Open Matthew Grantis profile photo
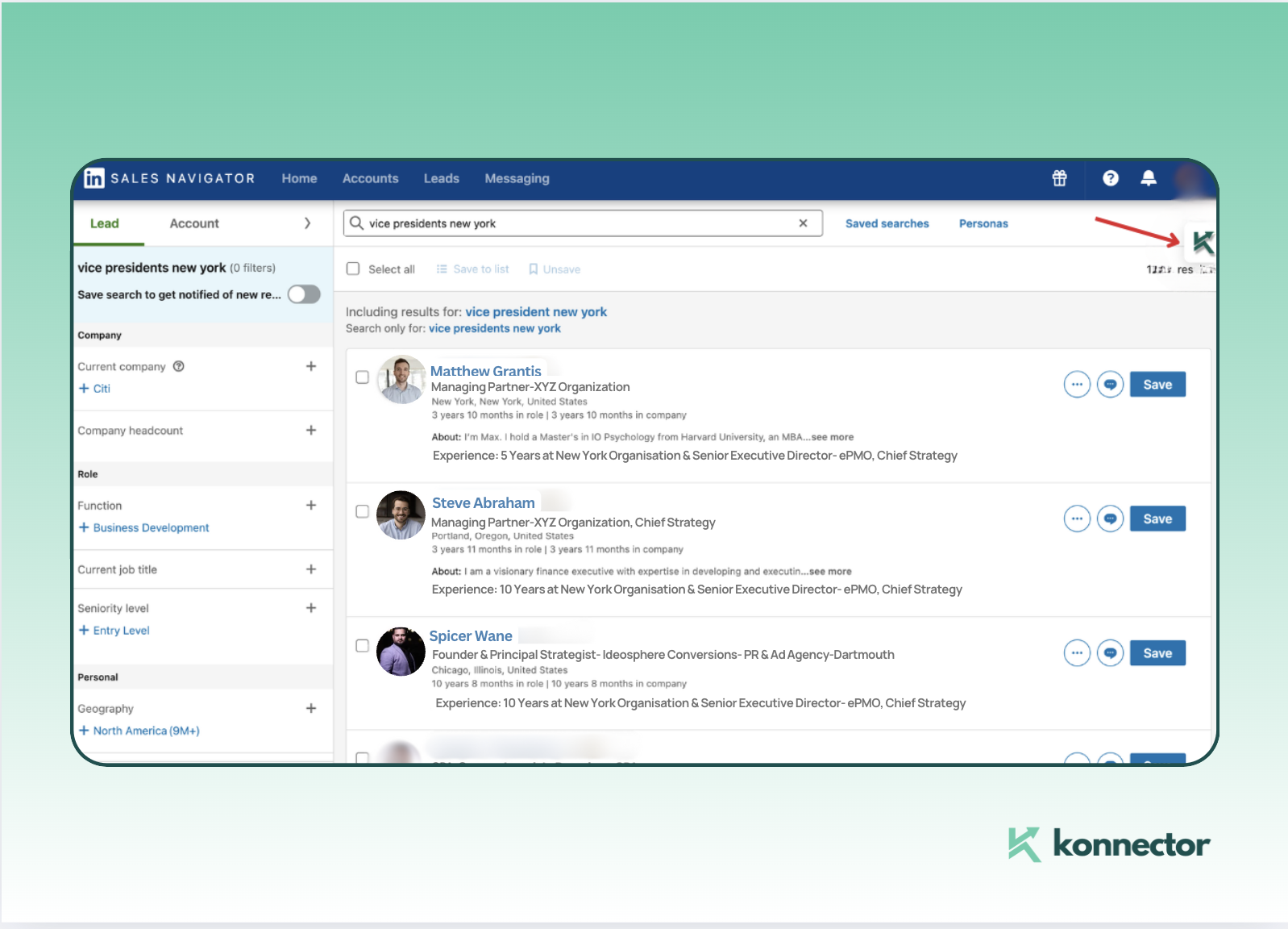1288x929 pixels. tap(401, 380)
